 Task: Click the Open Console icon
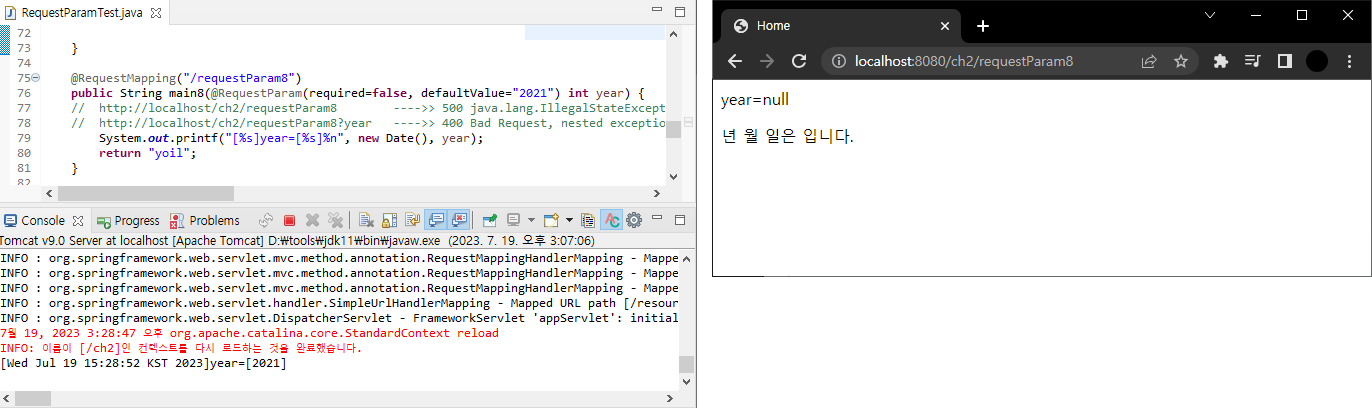pyautogui.click(x=551, y=220)
